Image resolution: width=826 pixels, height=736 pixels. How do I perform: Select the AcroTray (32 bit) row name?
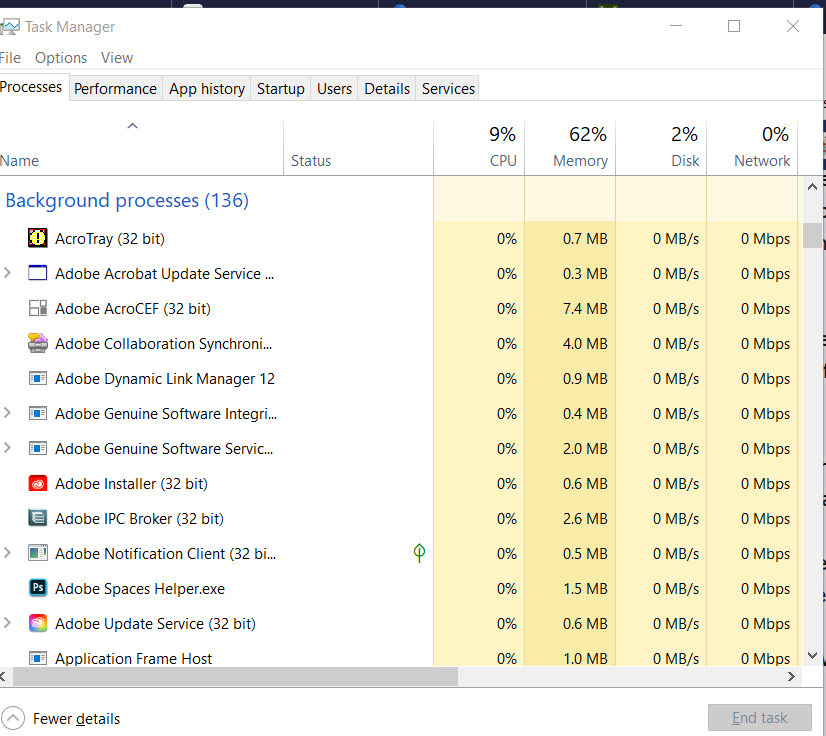pos(110,239)
